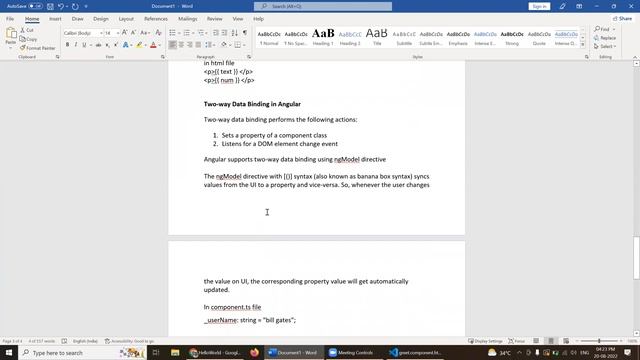Open the multilevel list menu
Screen dimensions: 640x360
click(202, 33)
